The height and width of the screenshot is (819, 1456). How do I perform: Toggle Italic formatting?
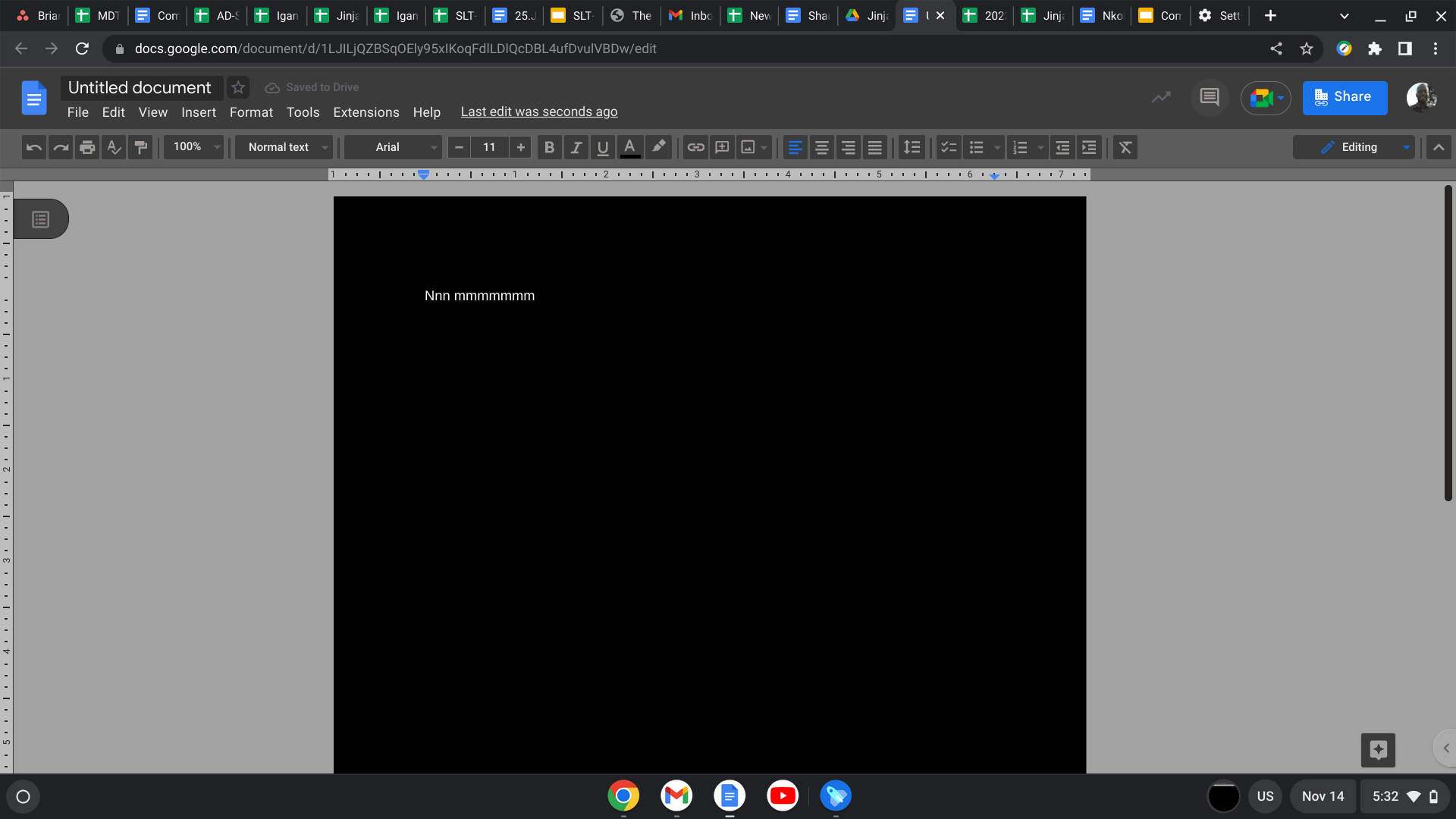[576, 147]
